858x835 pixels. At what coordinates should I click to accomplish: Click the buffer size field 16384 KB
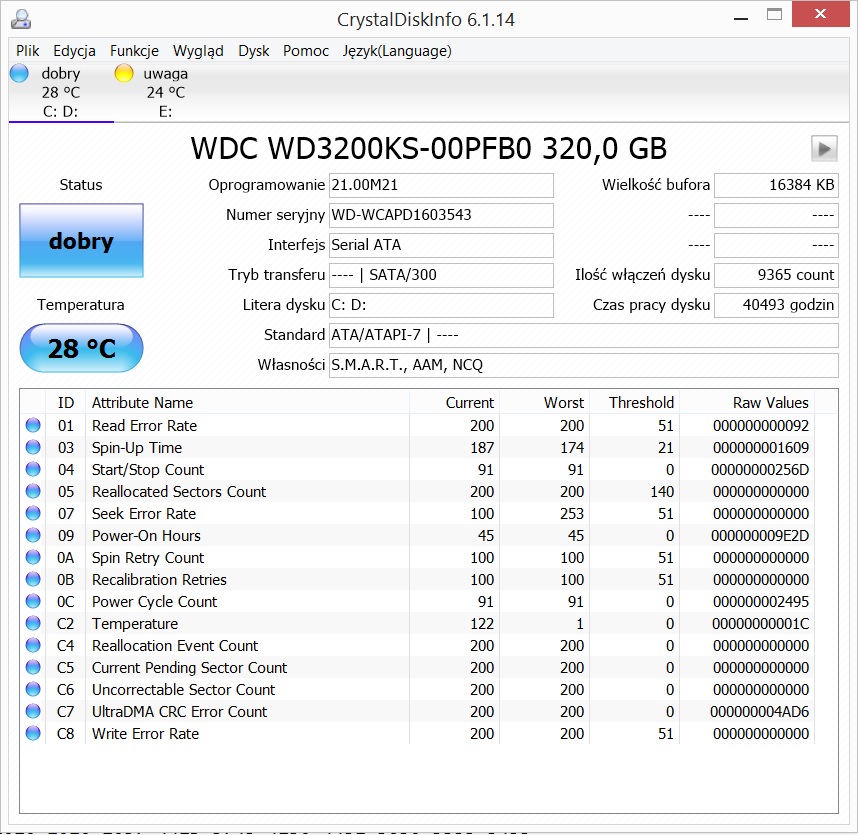776,185
